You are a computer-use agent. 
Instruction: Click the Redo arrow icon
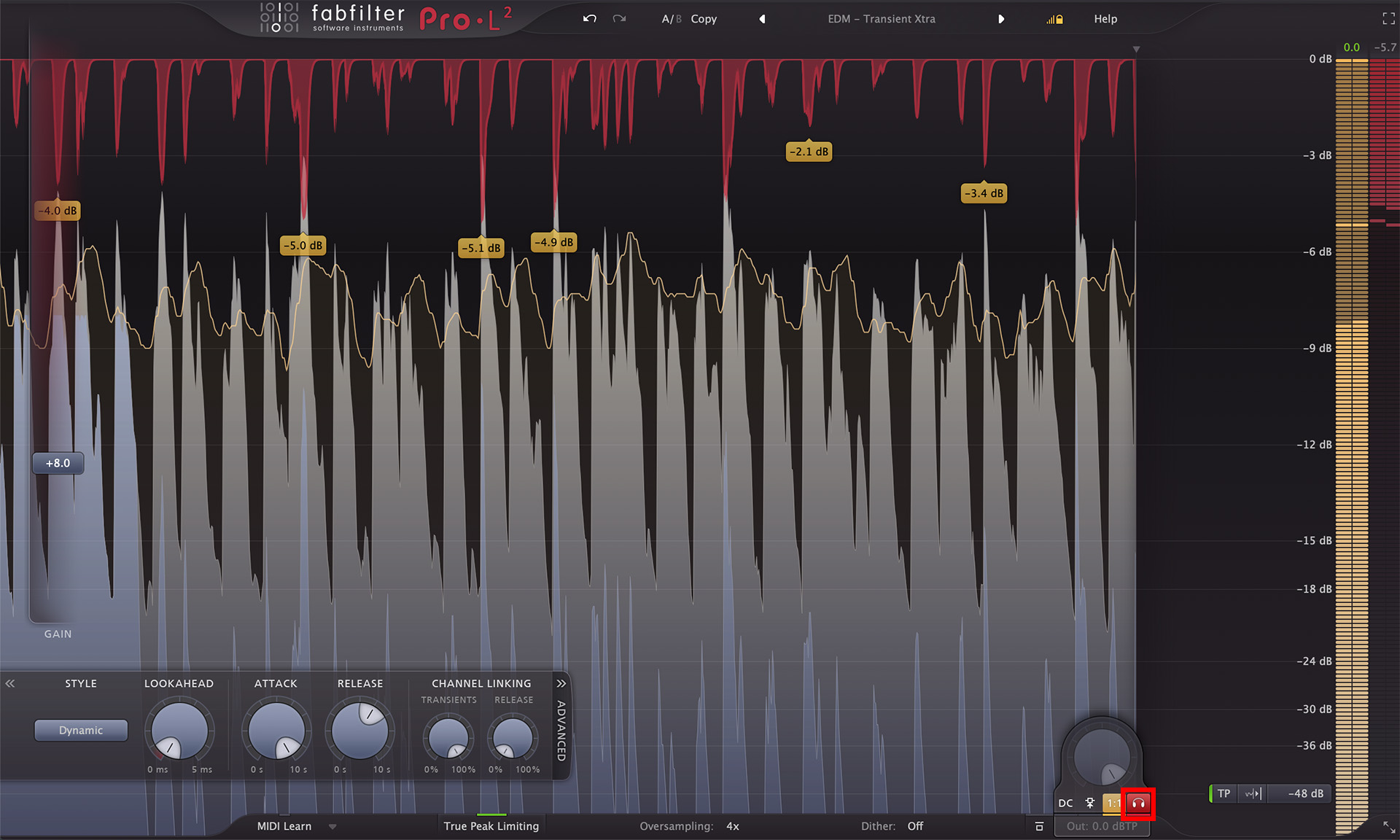[619, 19]
